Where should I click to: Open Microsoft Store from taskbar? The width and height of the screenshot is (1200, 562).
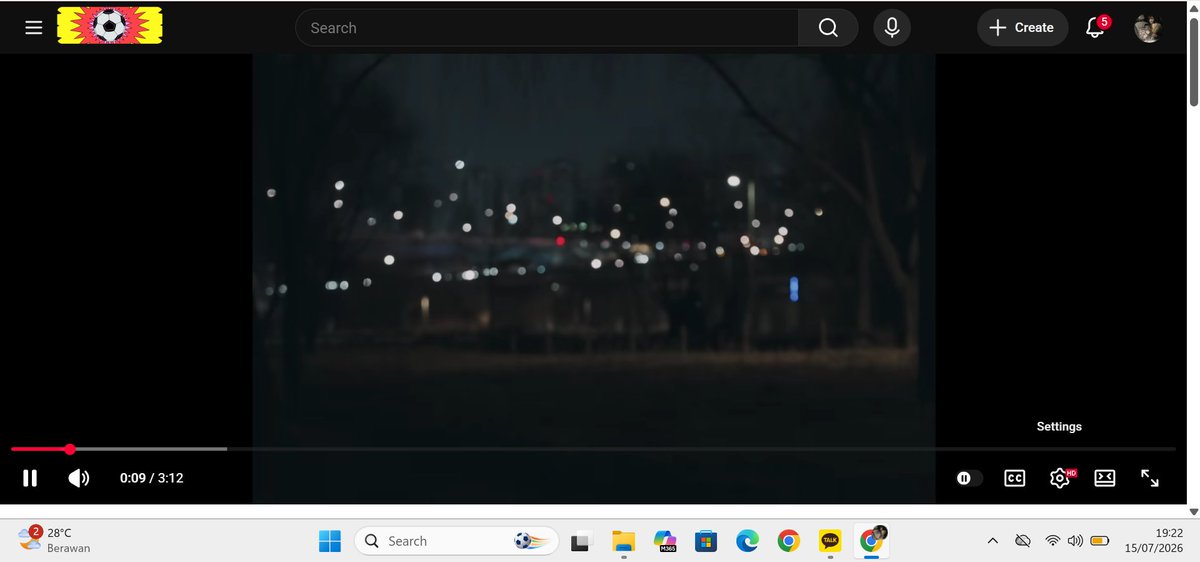(706, 541)
